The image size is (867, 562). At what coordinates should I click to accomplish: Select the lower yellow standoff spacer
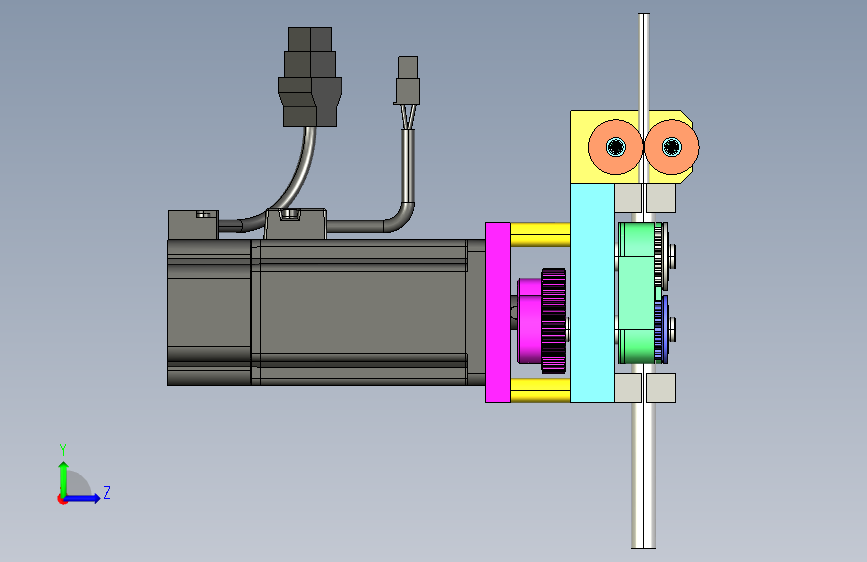coord(540,390)
